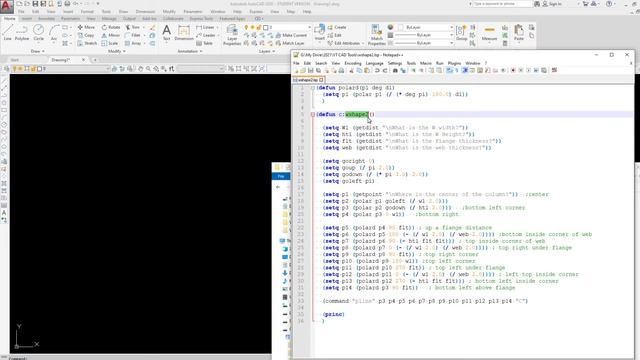Collapse the defun polard fold marker
Image resolution: width=640 pixels, height=360 pixels.
point(313,88)
